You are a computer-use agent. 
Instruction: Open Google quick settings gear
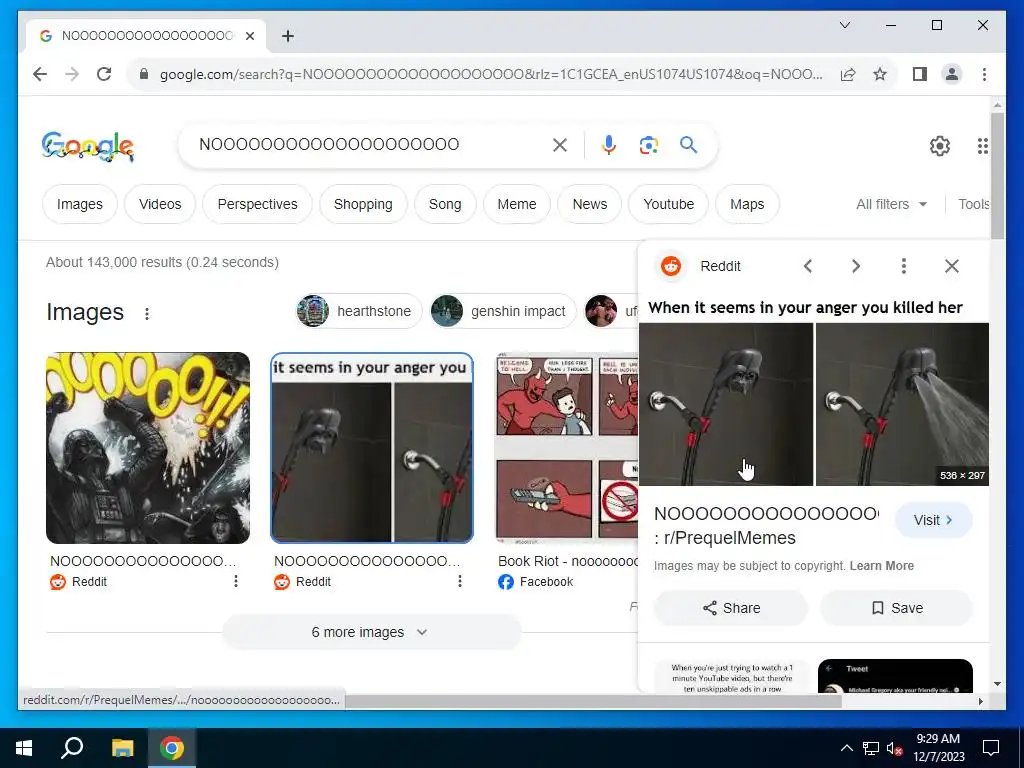click(940, 146)
